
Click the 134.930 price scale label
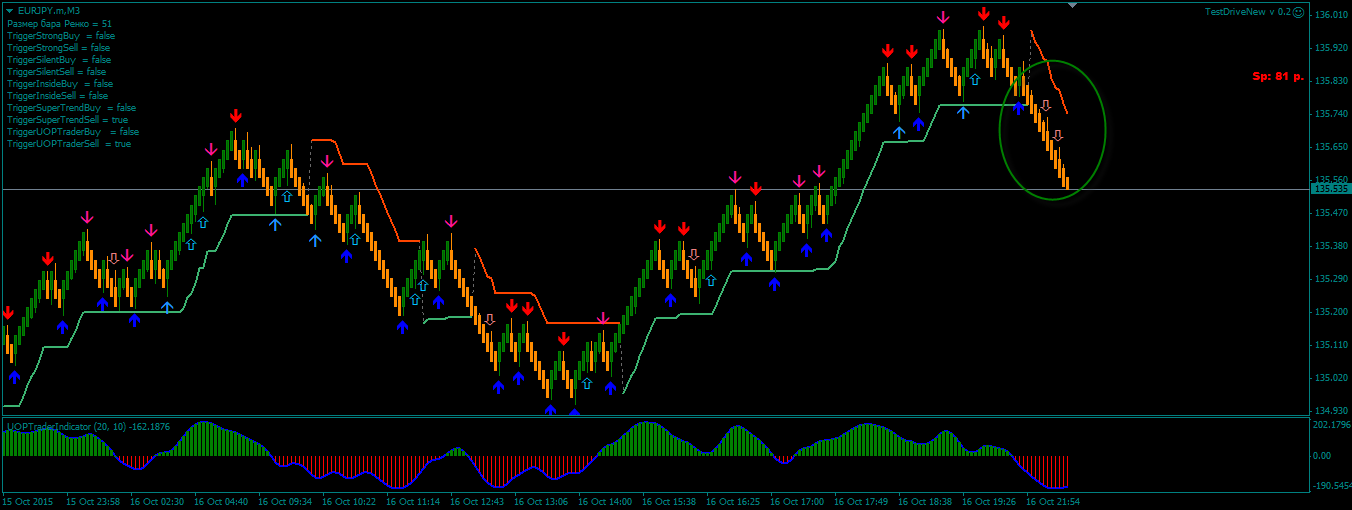[x=1331, y=411]
